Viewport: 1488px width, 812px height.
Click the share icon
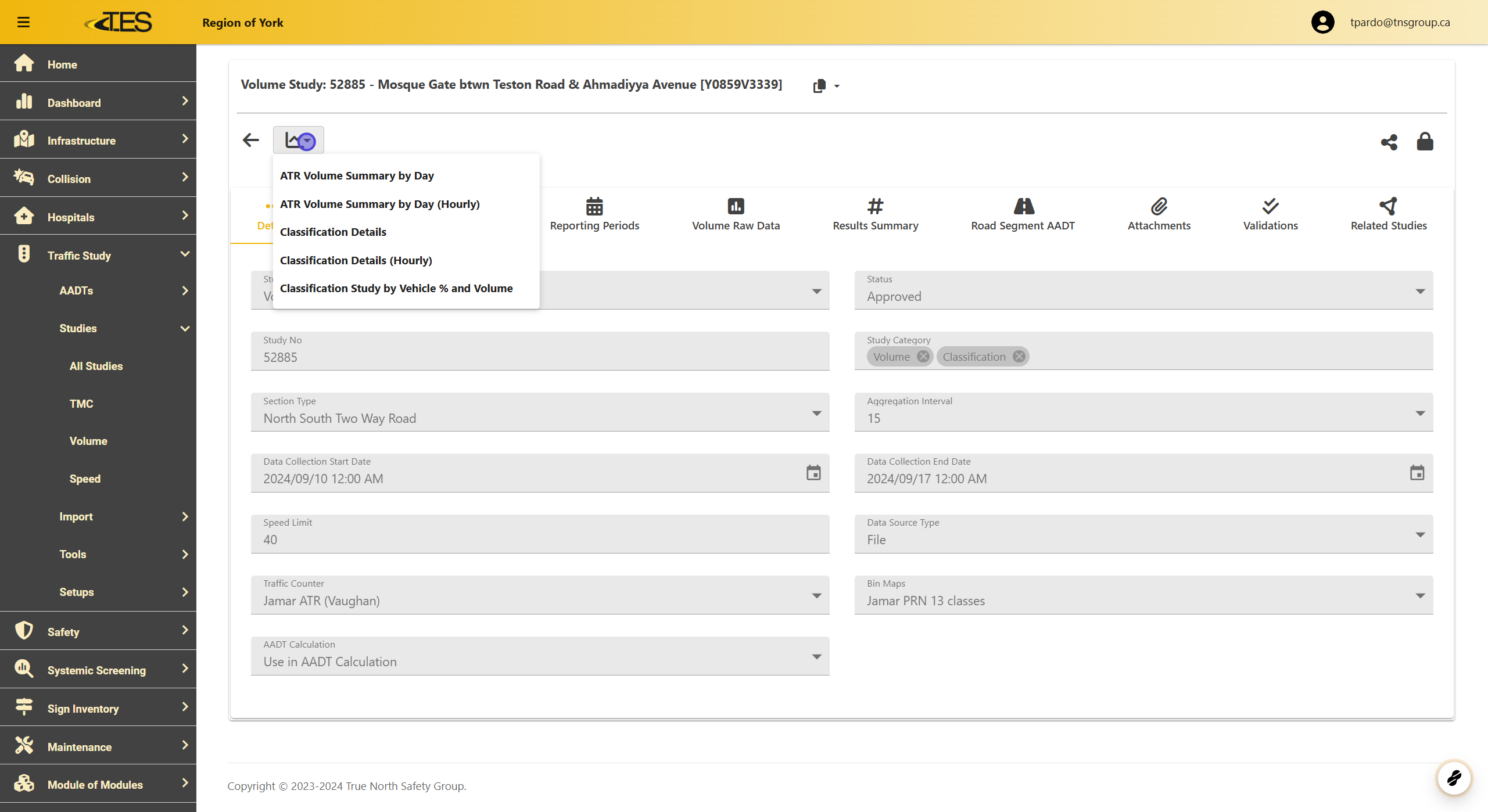point(1389,142)
